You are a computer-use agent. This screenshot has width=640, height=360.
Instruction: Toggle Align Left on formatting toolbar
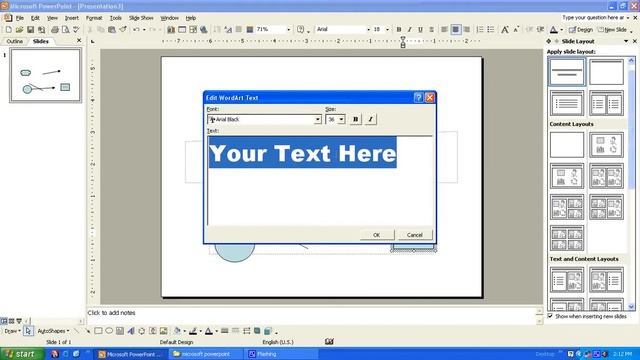coord(444,29)
